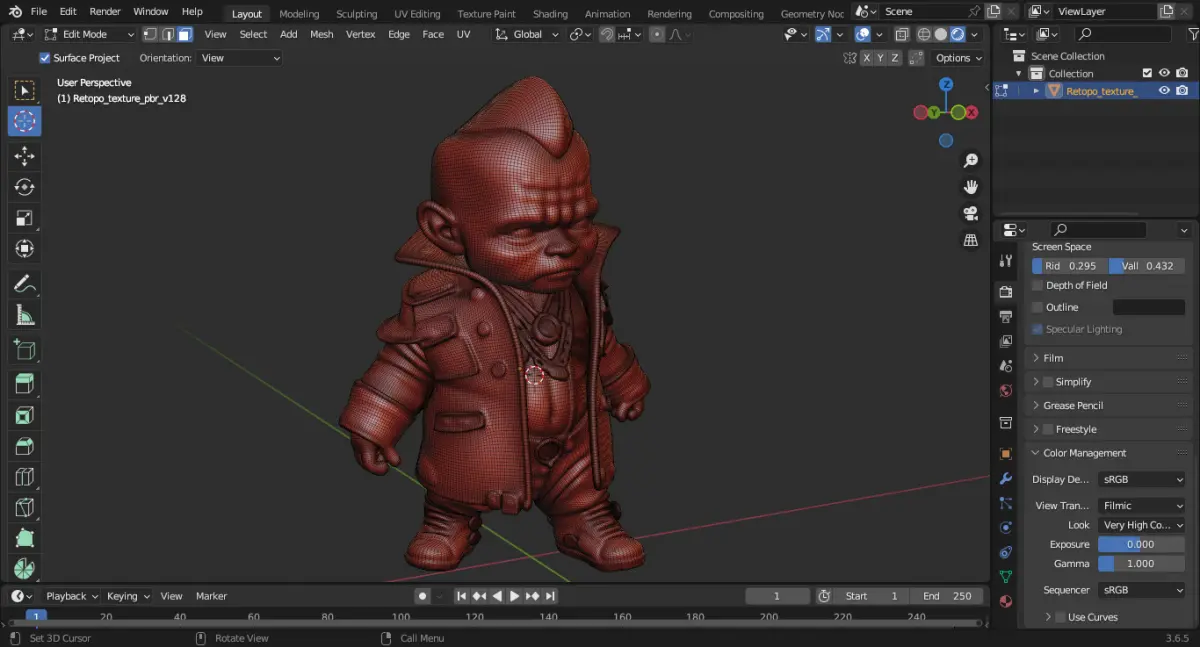This screenshot has width=1200, height=647.
Task: Open the Edit Mode dropdown
Action: click(89, 34)
